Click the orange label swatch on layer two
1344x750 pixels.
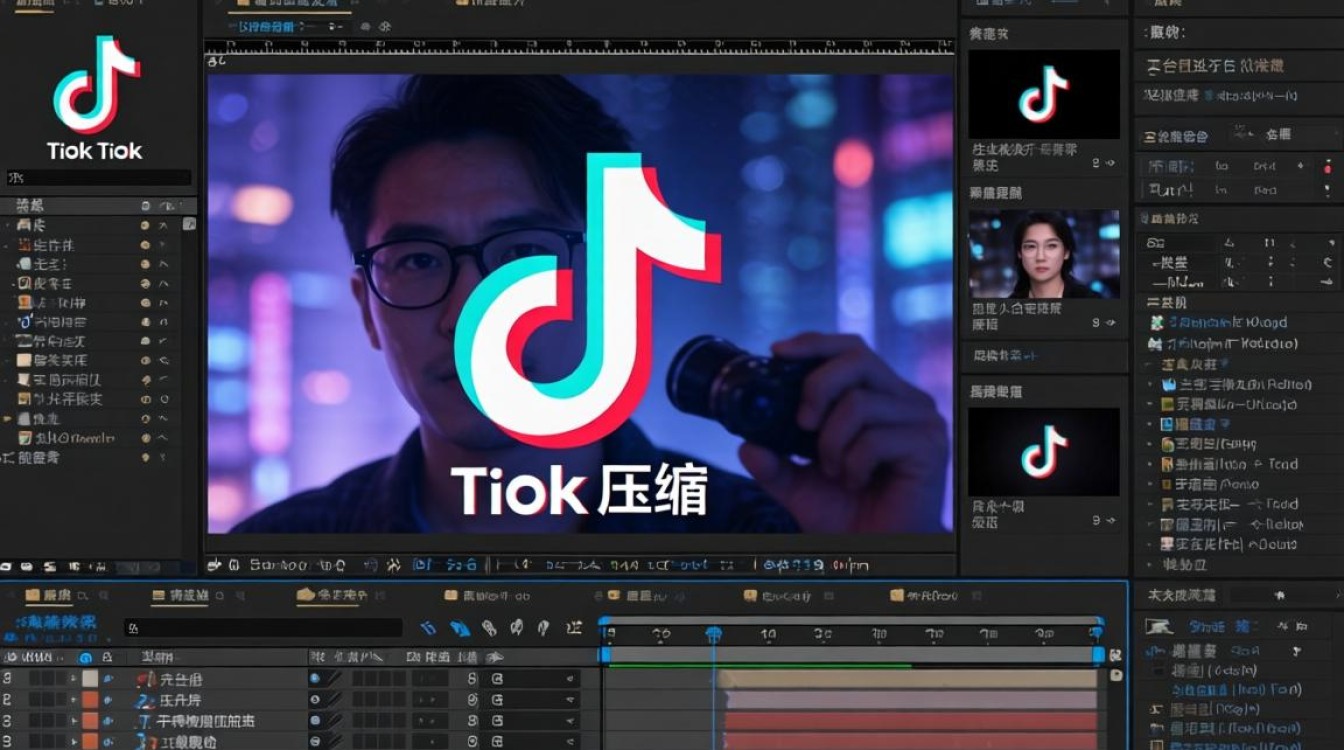88,700
